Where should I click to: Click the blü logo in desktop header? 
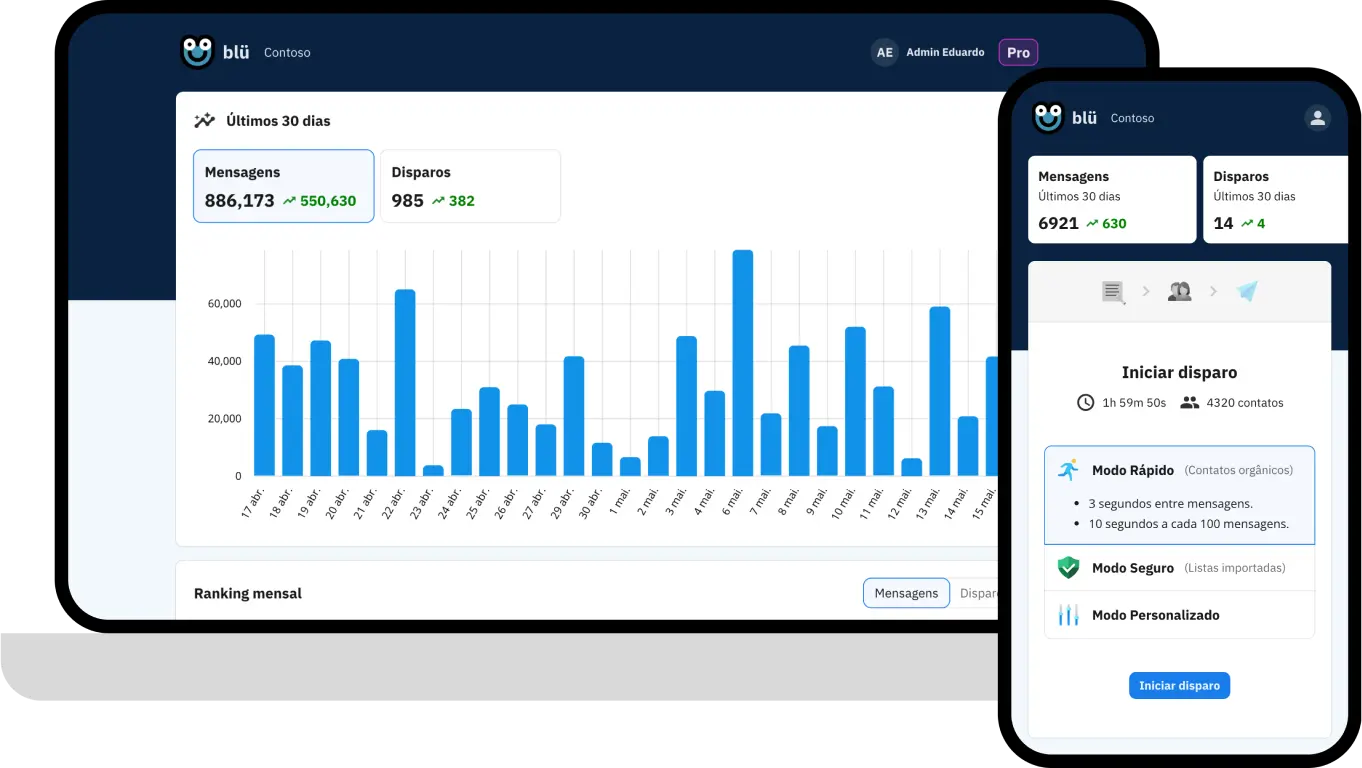pyautogui.click(x=214, y=52)
